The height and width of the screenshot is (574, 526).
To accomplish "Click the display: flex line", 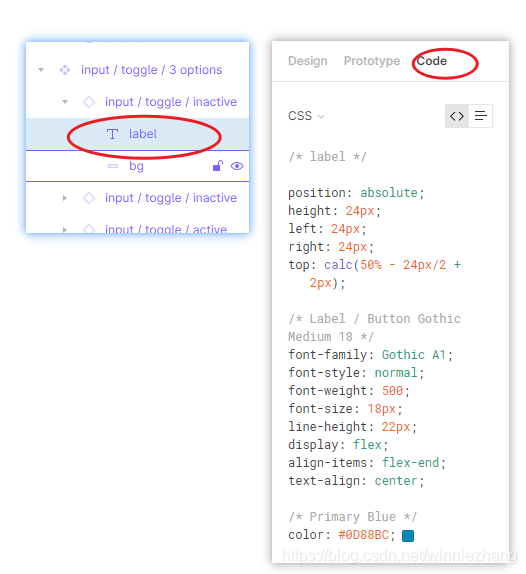I will click(338, 445).
